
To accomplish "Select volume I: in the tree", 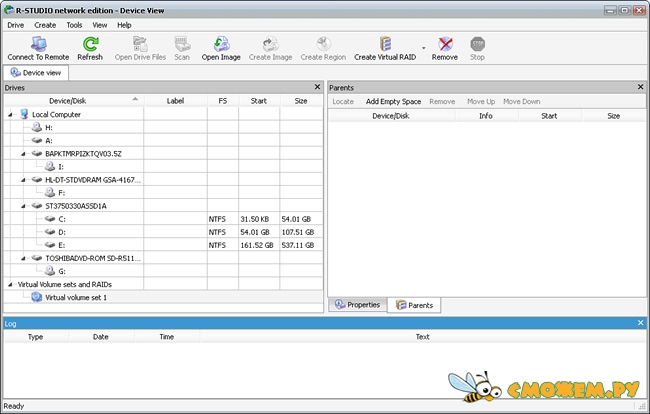I will [x=61, y=167].
